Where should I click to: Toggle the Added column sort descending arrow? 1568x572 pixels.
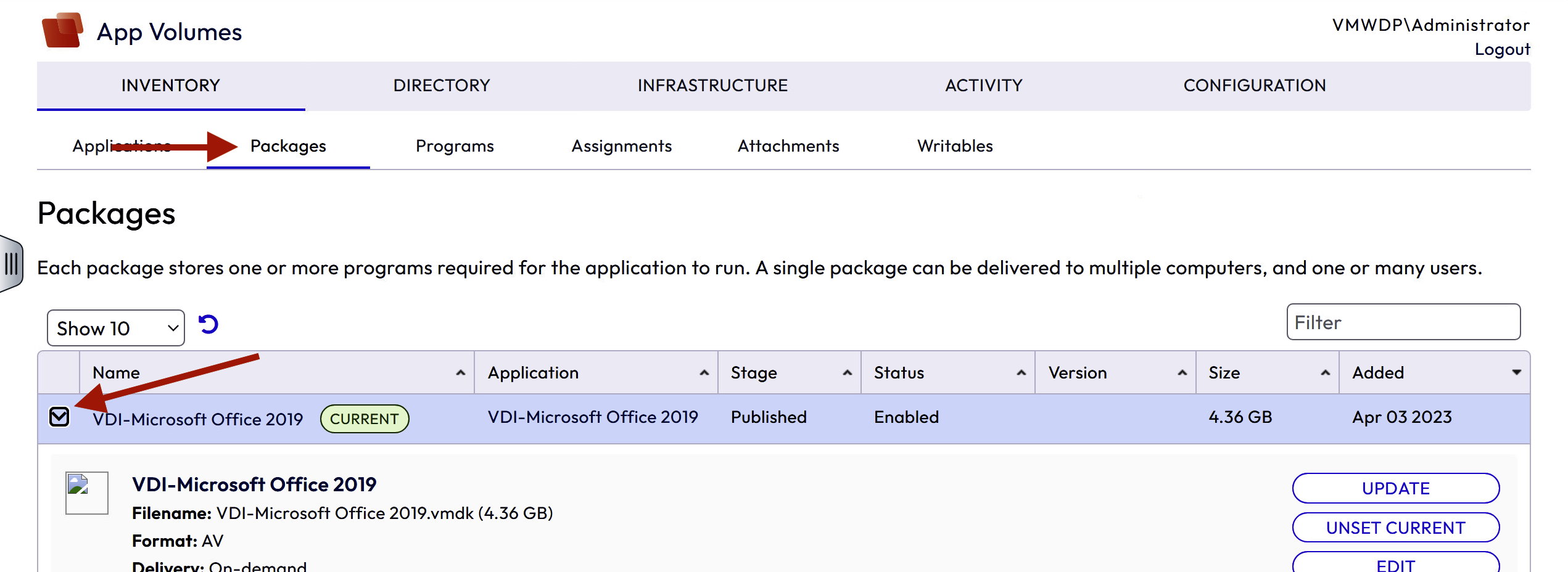(x=1516, y=372)
